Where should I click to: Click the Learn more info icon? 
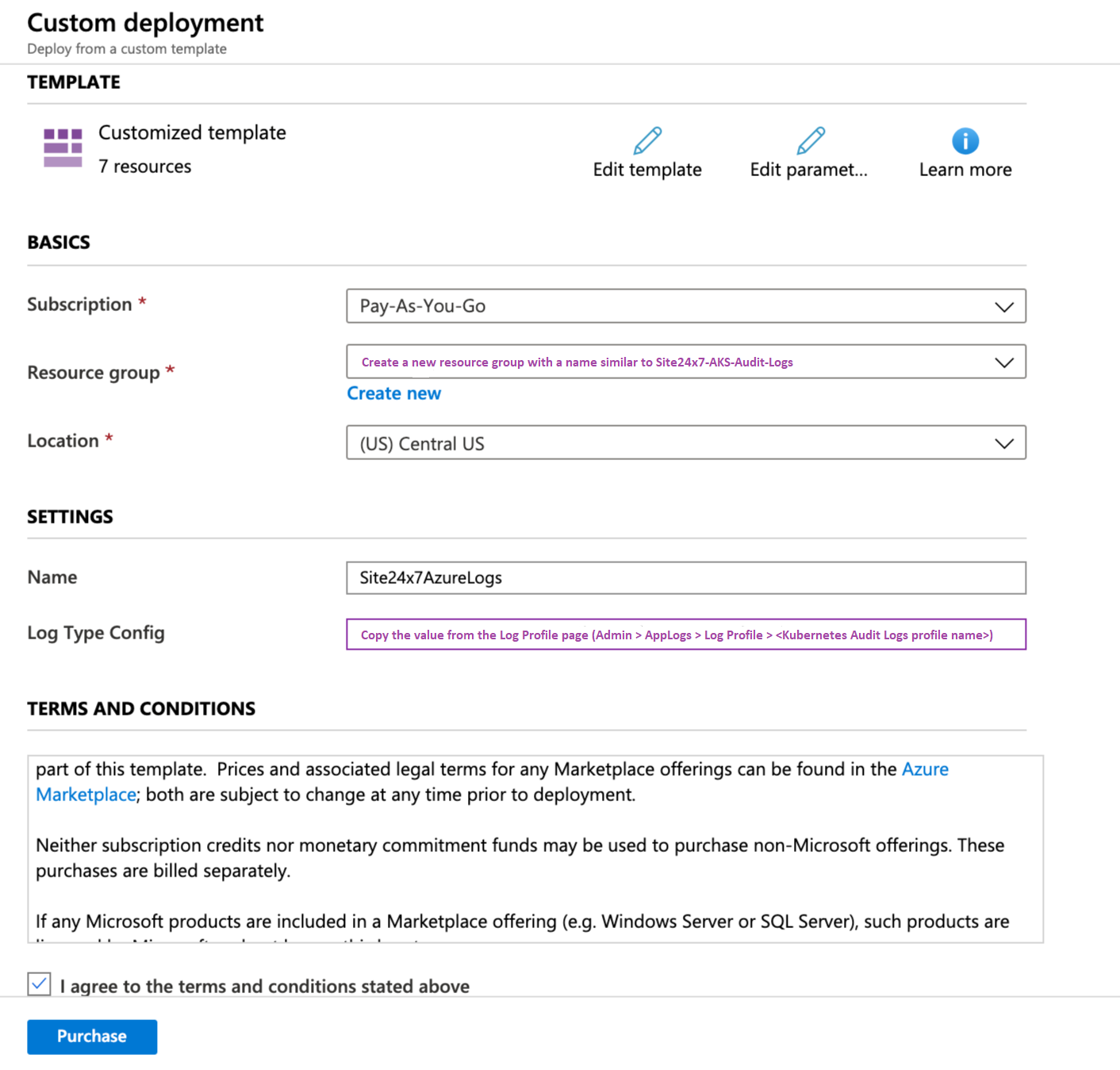(x=965, y=141)
